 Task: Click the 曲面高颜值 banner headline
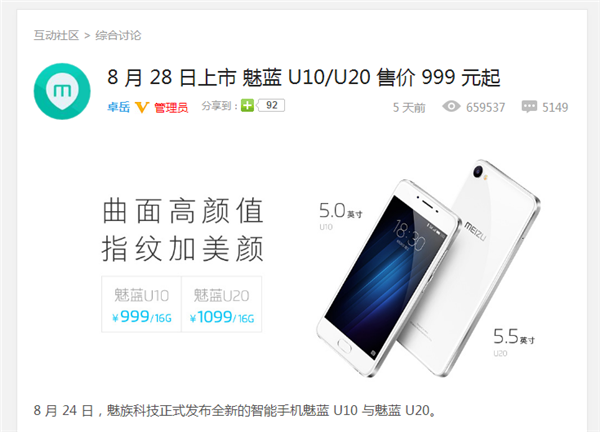tap(183, 210)
